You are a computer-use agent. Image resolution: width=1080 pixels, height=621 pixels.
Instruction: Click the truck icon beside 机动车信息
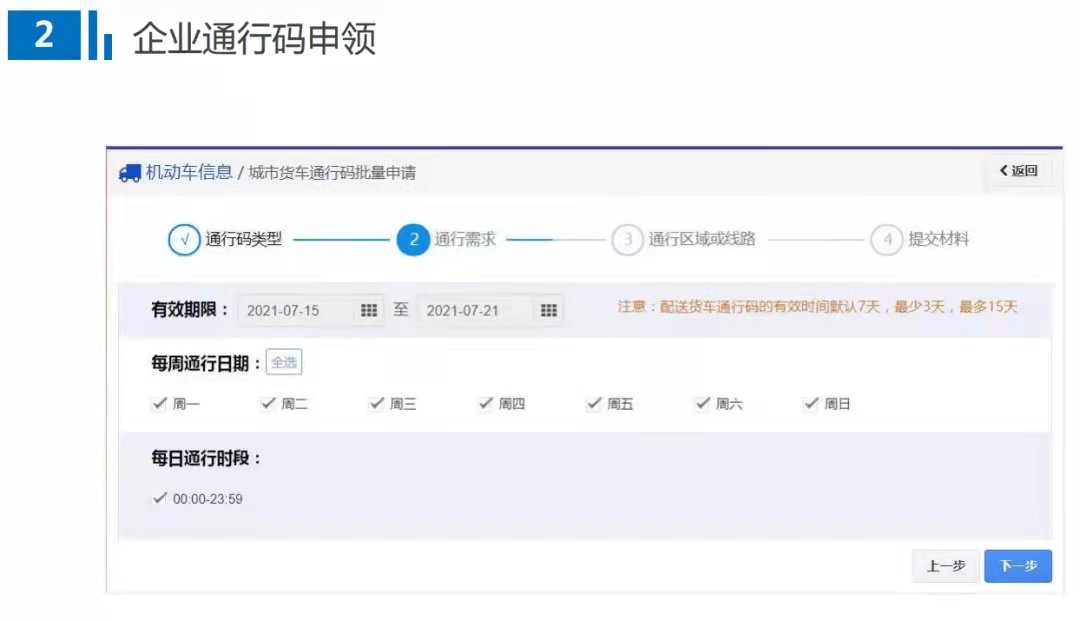pos(129,173)
